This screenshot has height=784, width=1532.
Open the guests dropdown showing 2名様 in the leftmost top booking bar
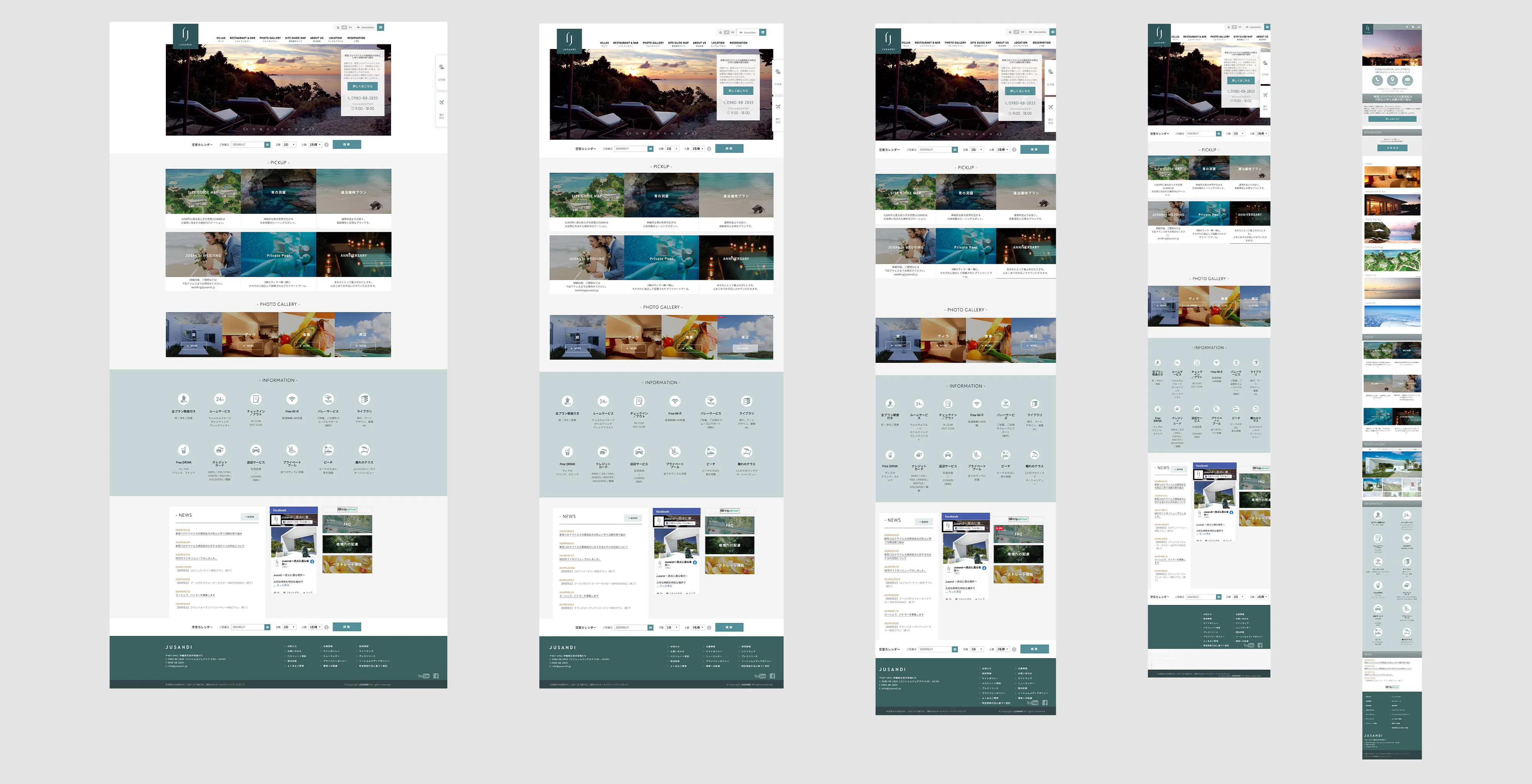315,144
